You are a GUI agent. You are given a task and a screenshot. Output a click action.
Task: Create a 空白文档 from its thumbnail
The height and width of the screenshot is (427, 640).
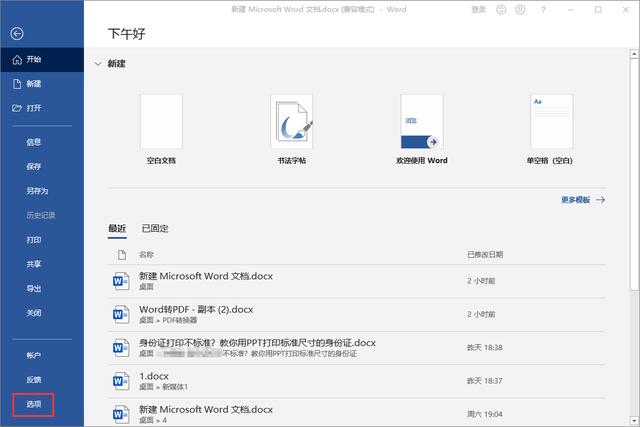coord(161,122)
